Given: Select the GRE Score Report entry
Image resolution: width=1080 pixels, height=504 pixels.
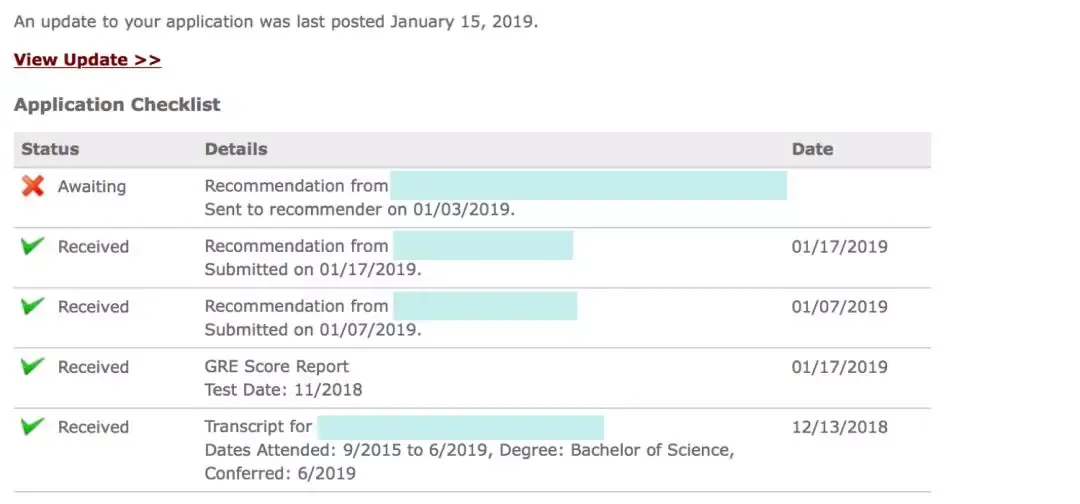Looking at the screenshot, I should point(277,366).
